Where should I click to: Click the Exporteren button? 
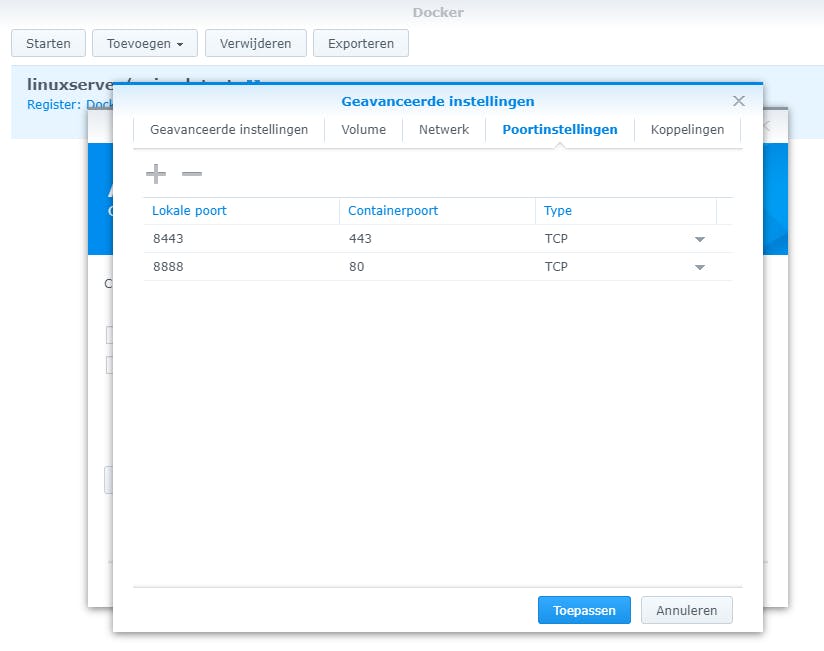click(361, 43)
